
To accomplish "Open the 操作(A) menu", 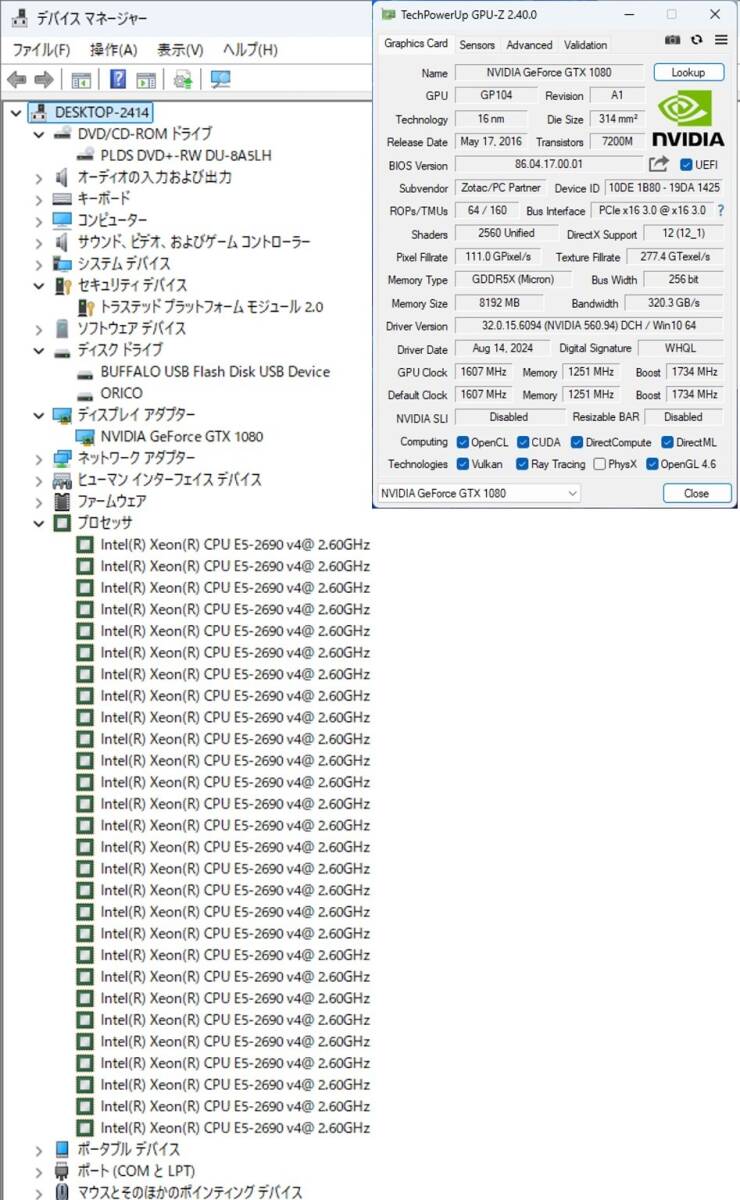I will click(x=113, y=50).
